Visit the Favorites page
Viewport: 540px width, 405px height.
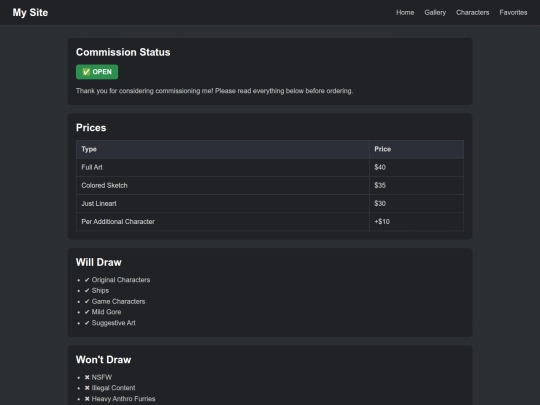513,12
